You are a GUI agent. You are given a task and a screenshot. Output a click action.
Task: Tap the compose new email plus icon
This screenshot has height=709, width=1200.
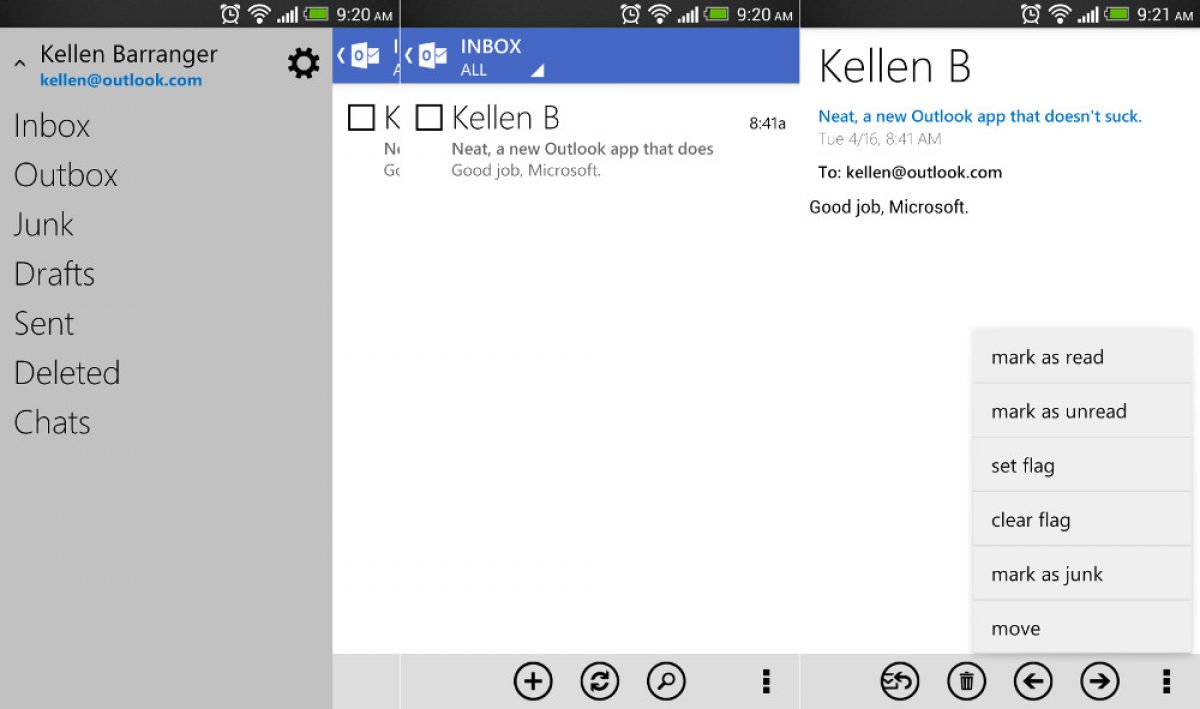pyautogui.click(x=533, y=682)
